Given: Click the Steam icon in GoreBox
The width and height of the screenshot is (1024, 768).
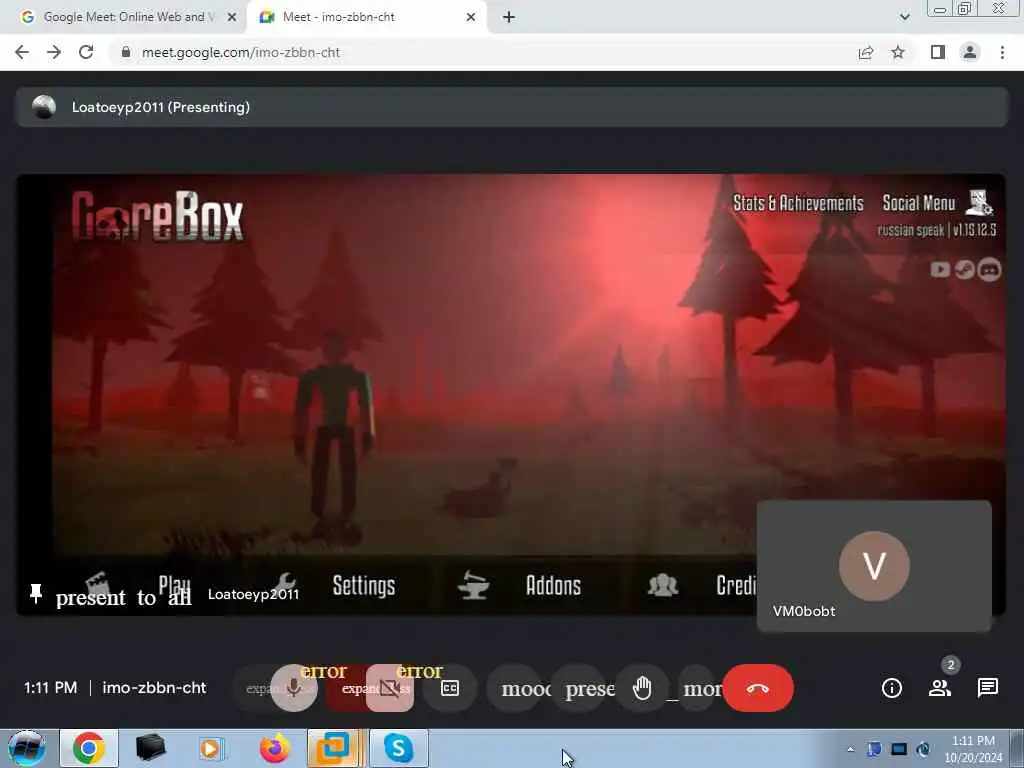Looking at the screenshot, I should (x=965, y=269).
